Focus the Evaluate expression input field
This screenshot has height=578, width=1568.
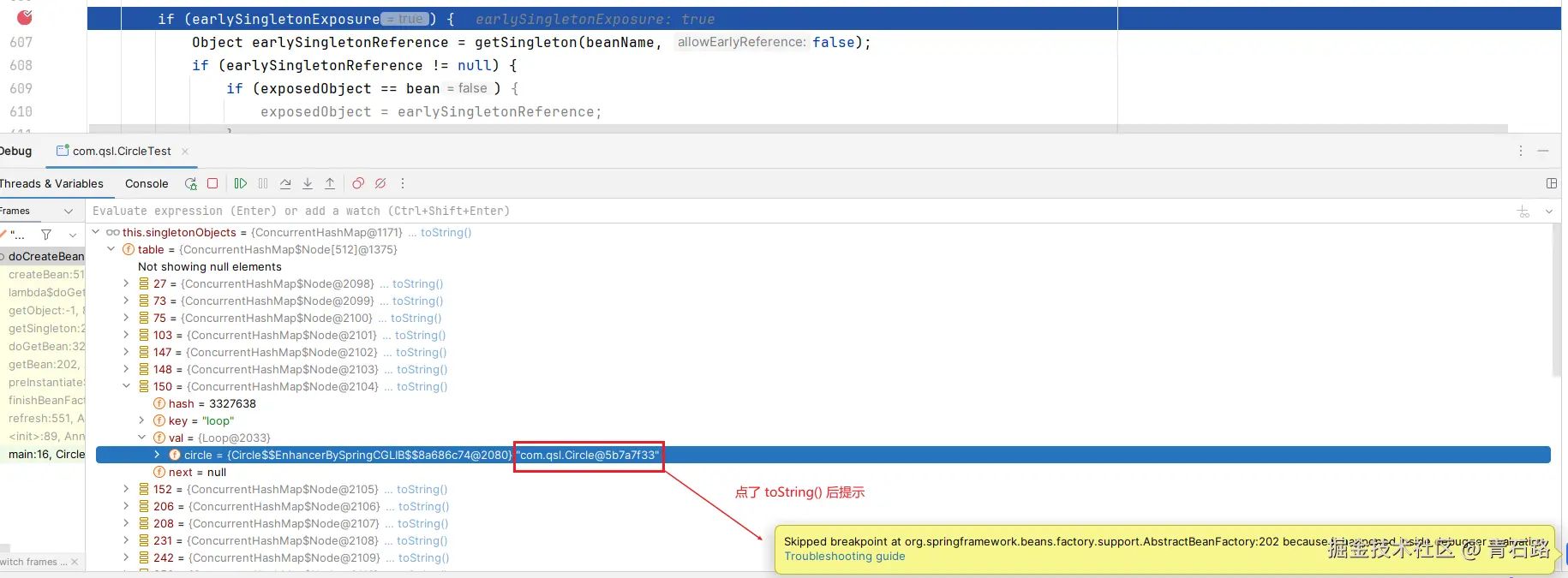797,212
